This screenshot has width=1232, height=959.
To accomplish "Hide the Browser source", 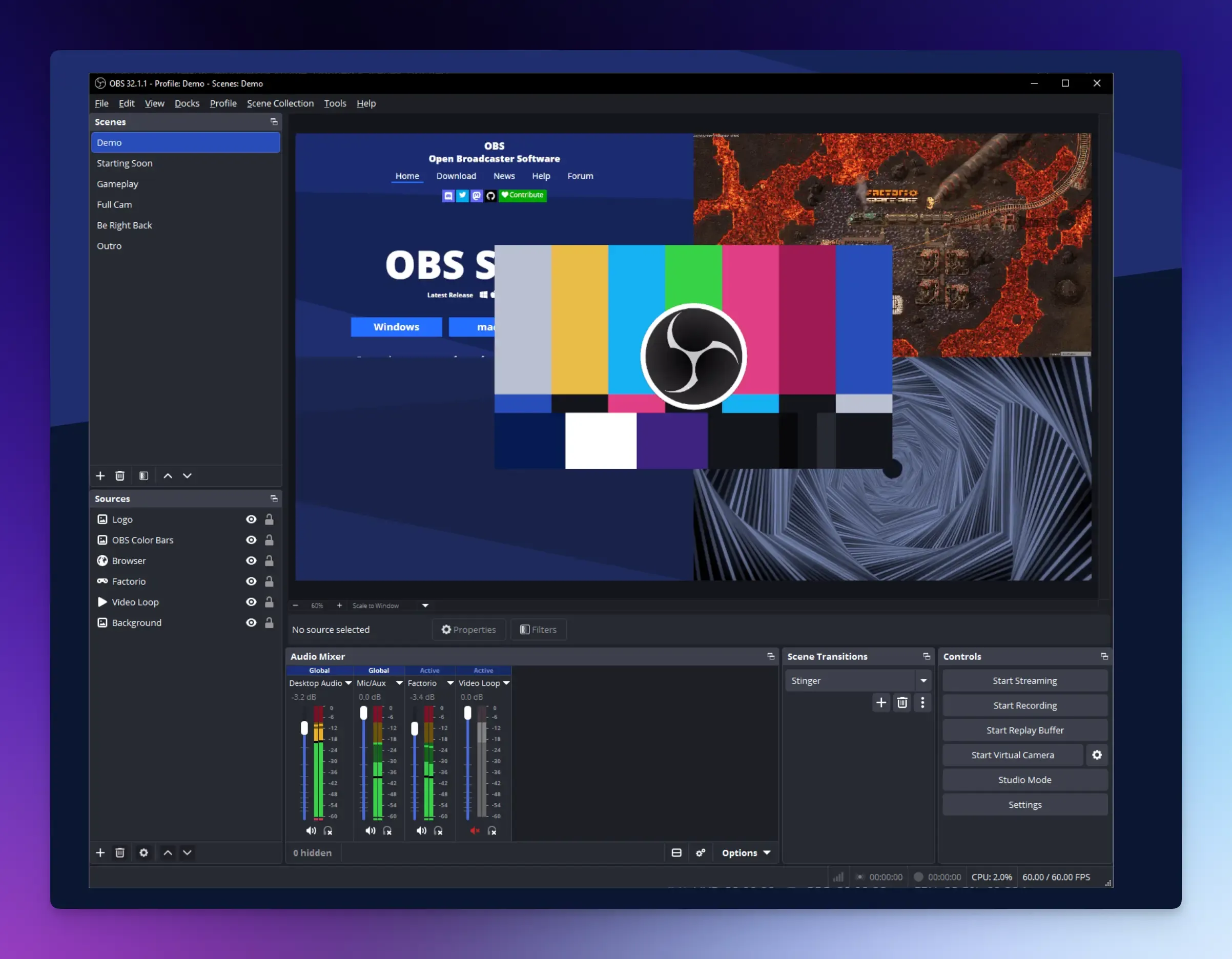I will coord(252,560).
